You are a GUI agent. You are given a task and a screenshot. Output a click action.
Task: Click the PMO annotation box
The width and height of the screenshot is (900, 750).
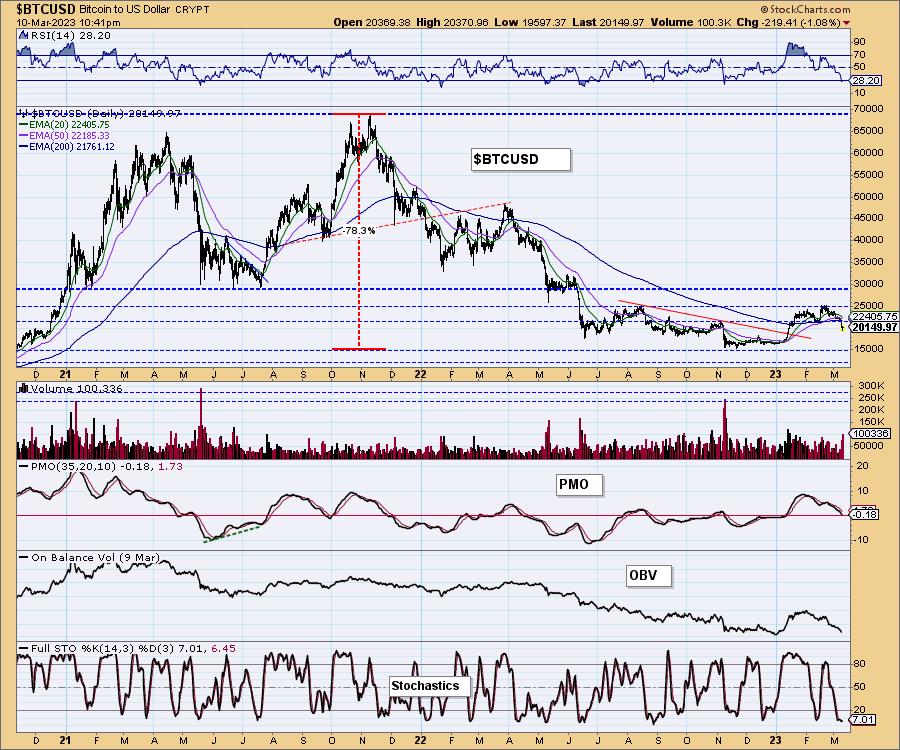click(x=580, y=485)
